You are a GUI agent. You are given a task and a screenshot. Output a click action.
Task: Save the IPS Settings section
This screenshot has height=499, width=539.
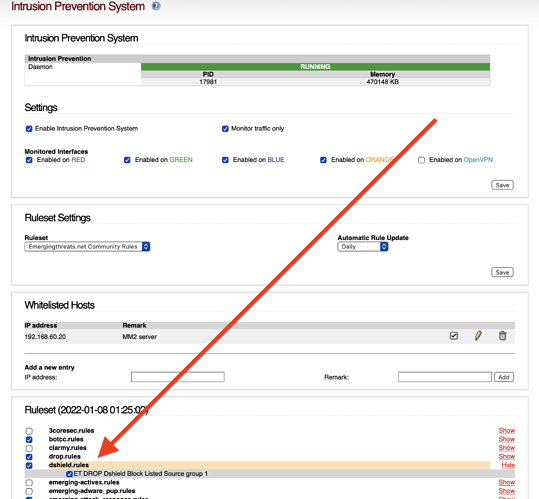(x=502, y=185)
